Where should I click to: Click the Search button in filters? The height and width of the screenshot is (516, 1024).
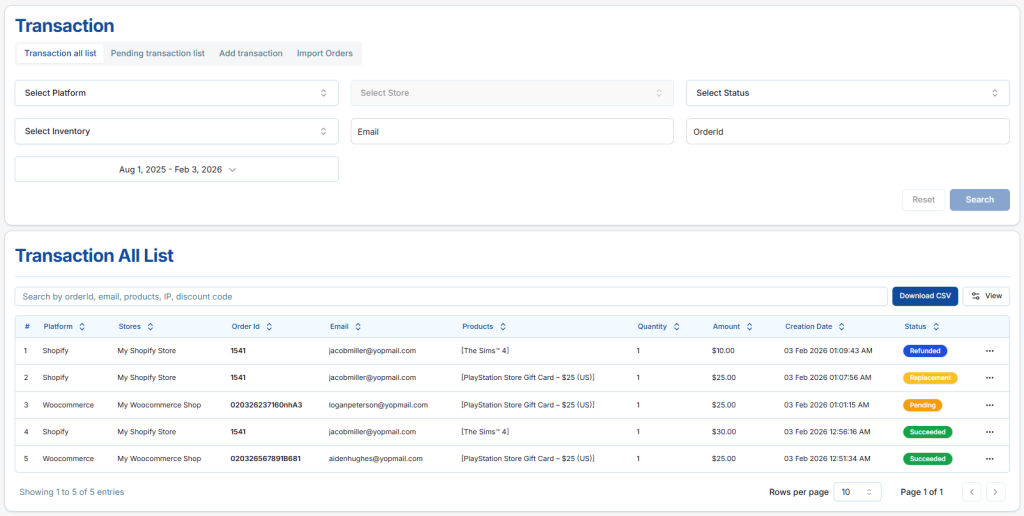point(979,200)
